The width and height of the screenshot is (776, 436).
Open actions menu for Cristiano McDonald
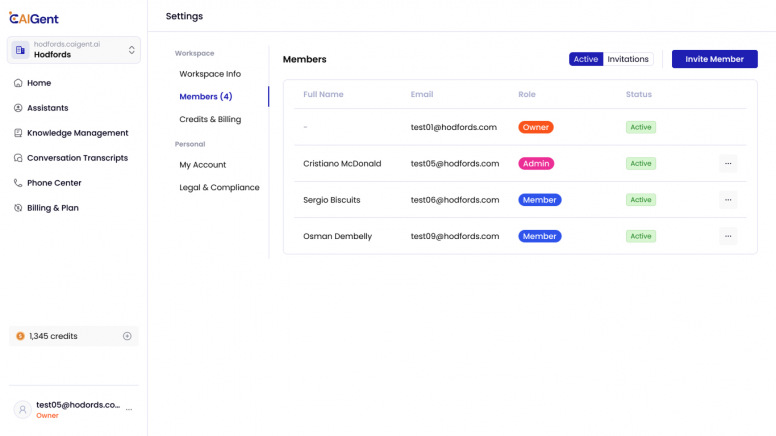pos(727,163)
